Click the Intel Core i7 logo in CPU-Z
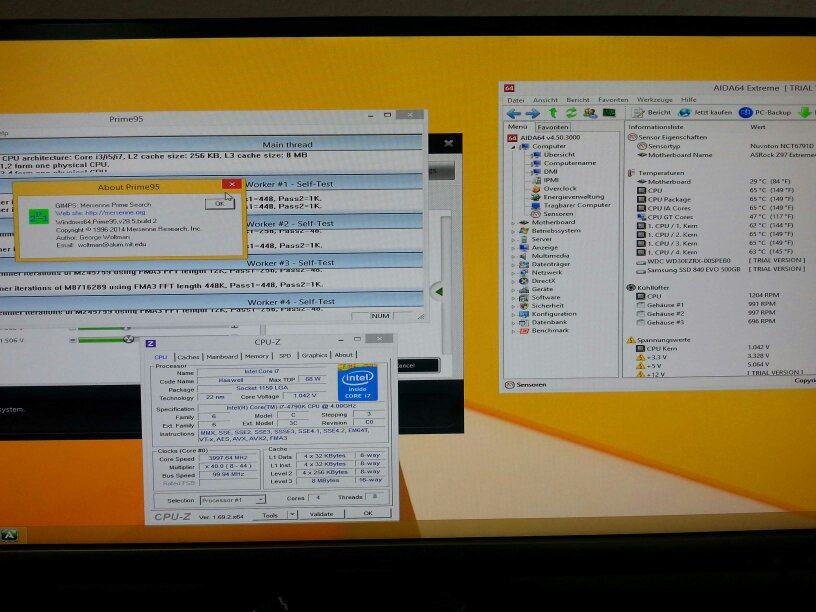This screenshot has width=816, height=612. pos(357,384)
